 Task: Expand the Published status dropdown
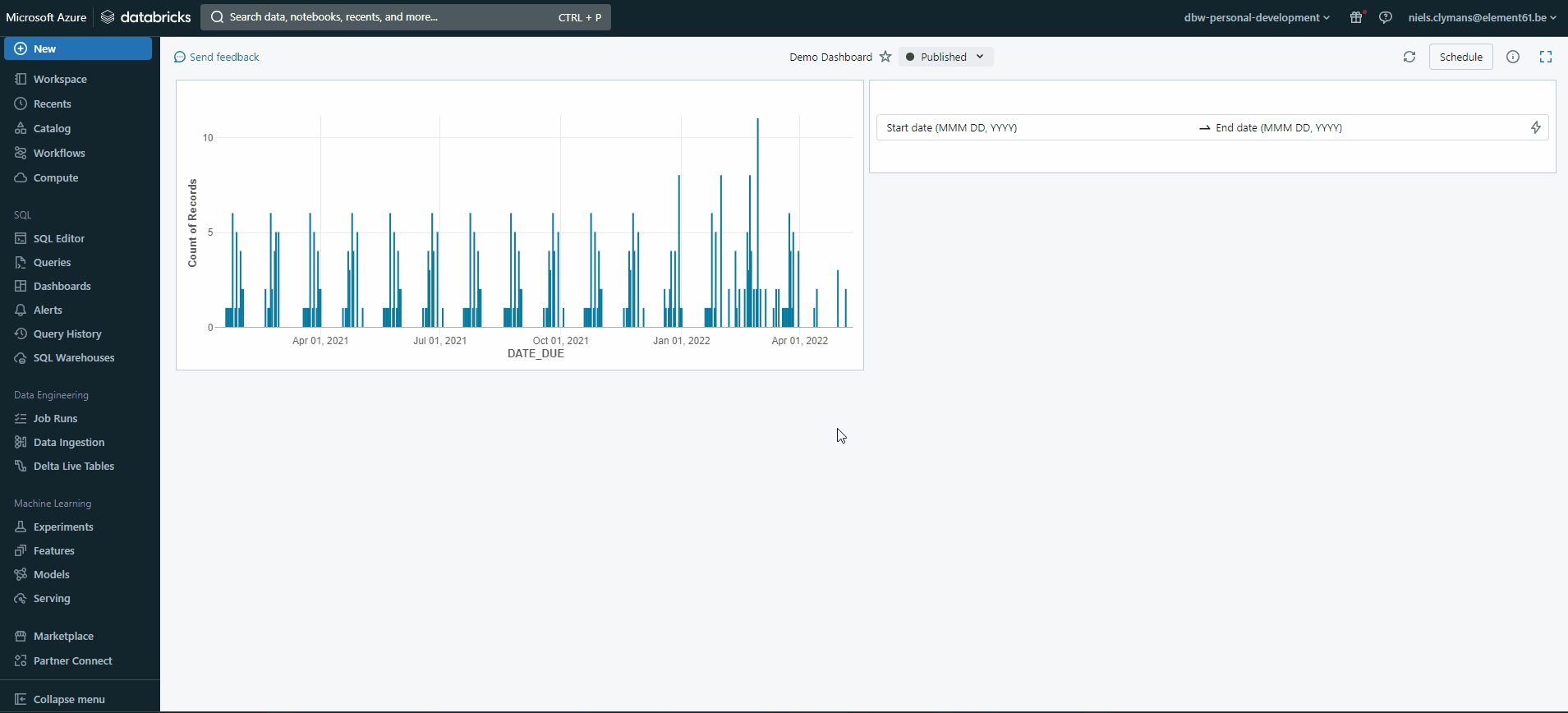[946, 57]
